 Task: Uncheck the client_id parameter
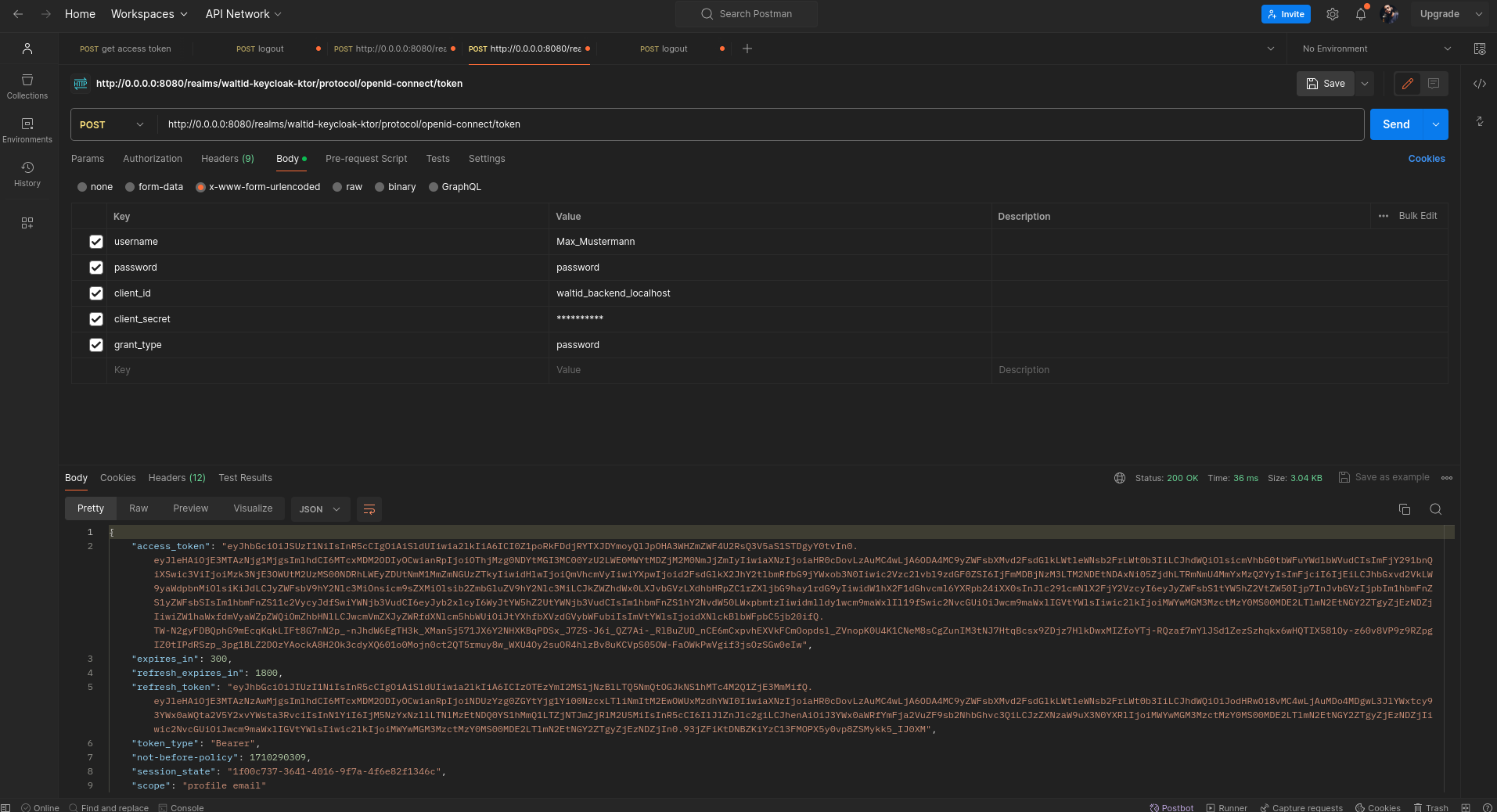(96, 293)
